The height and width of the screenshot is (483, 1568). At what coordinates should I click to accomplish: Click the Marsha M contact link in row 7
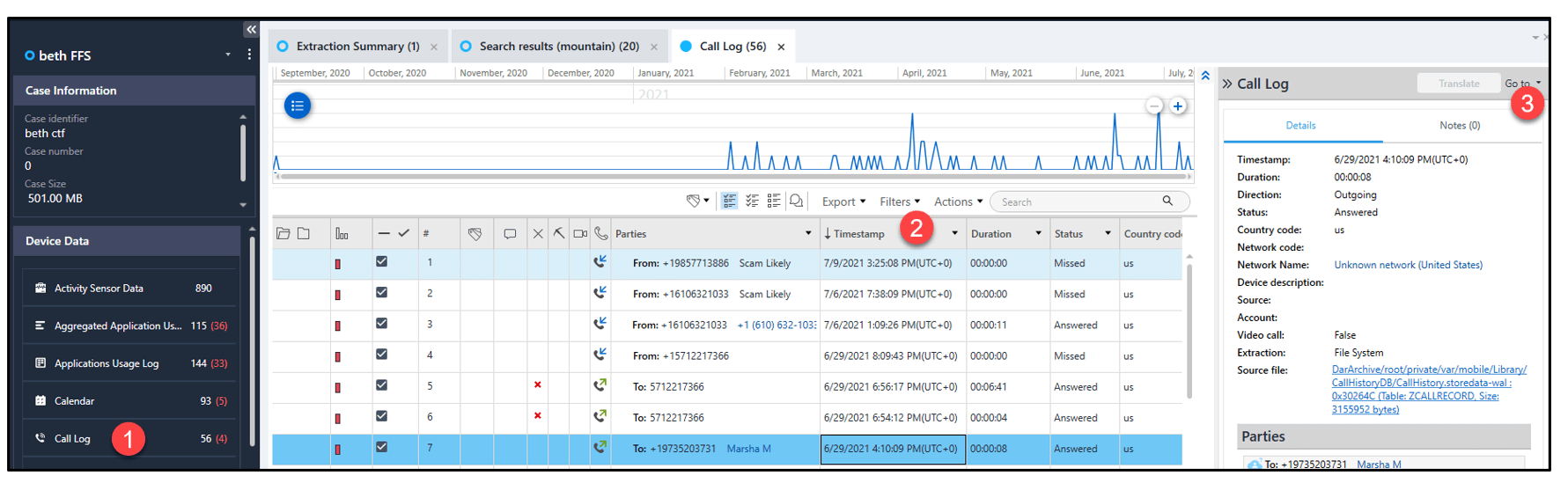tap(748, 449)
